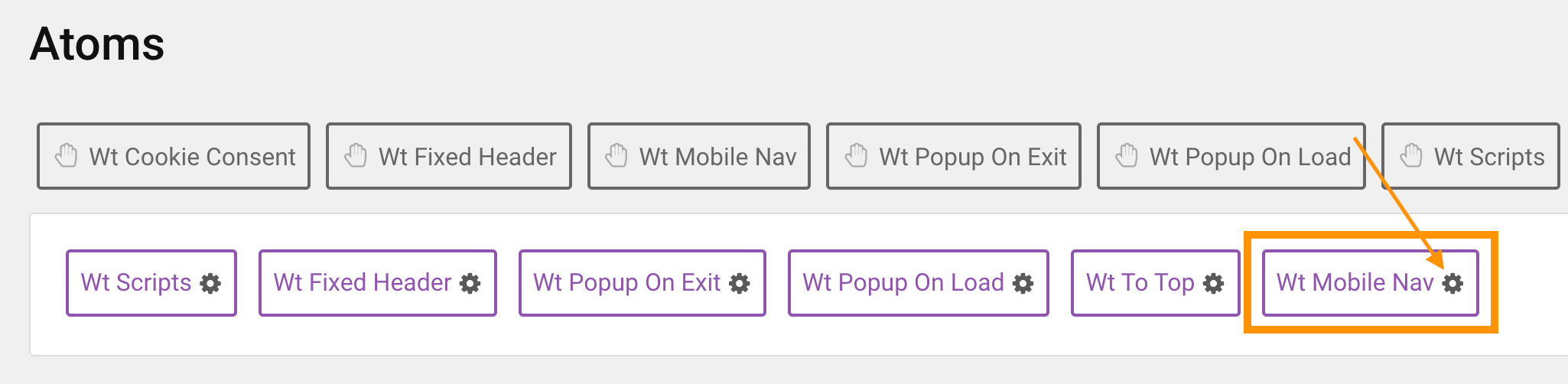Select the available Wt Popup On Exit atom
The image size is (1568, 384).
972,157
